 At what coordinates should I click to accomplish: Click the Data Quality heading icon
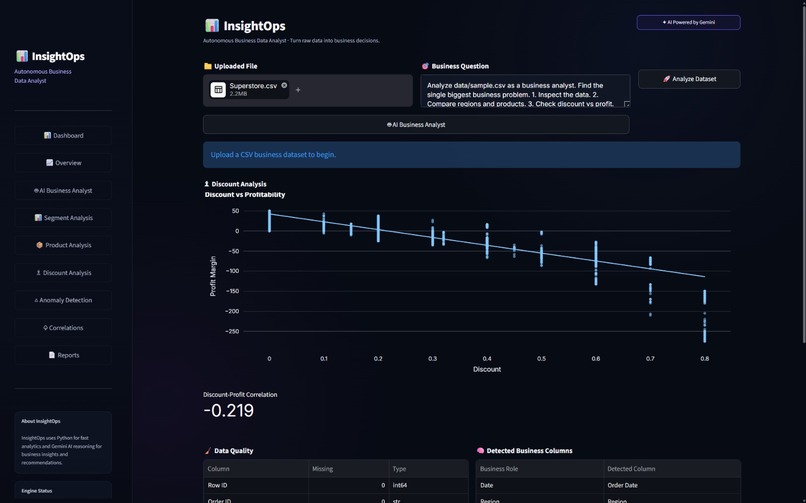[208, 451]
